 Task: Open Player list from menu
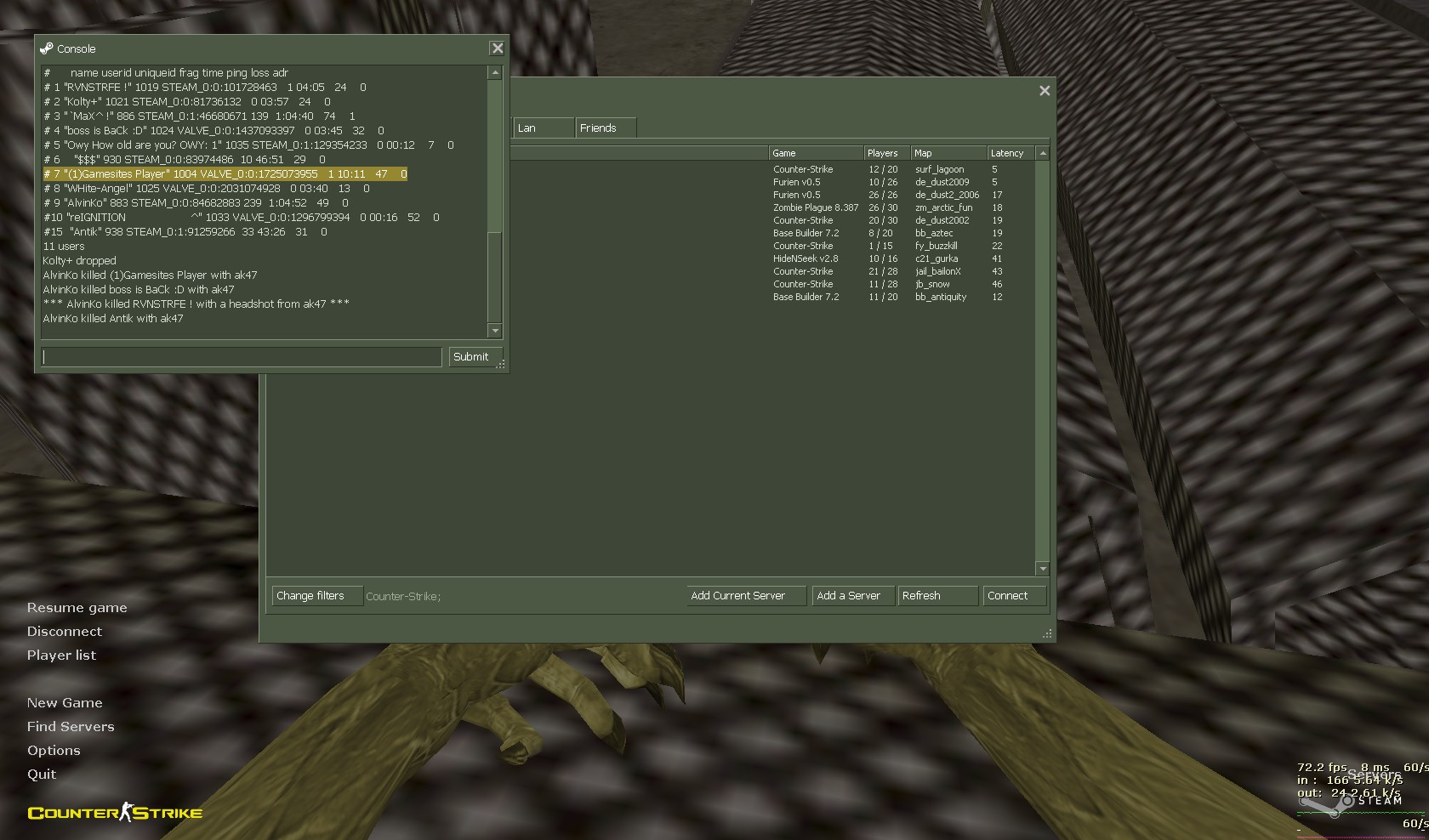coord(61,656)
